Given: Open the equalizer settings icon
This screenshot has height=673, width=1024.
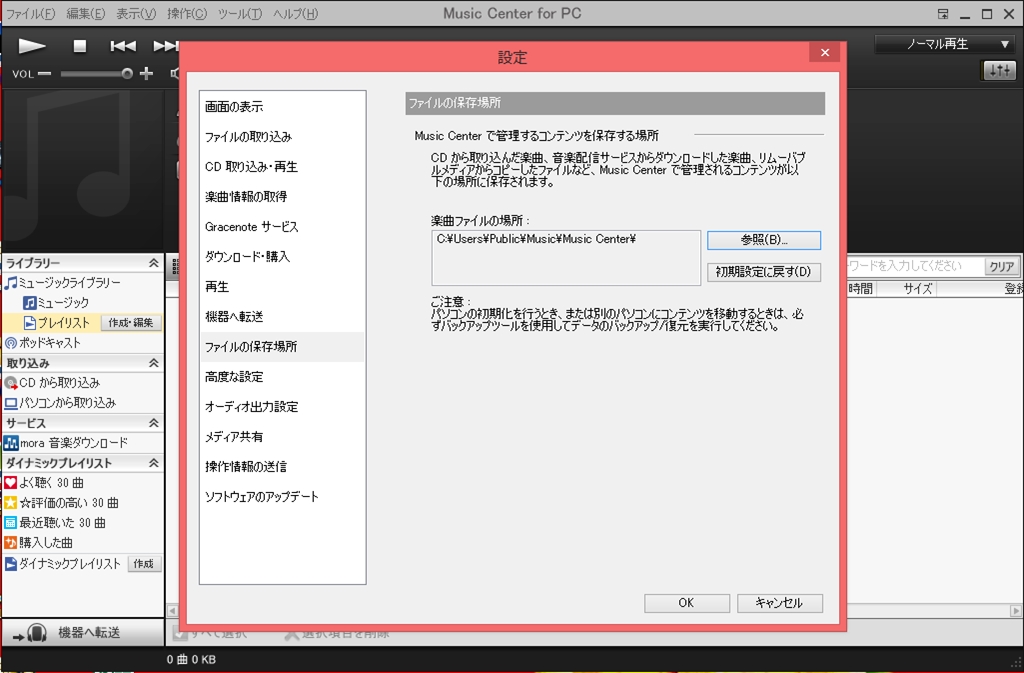Looking at the screenshot, I should (999, 70).
